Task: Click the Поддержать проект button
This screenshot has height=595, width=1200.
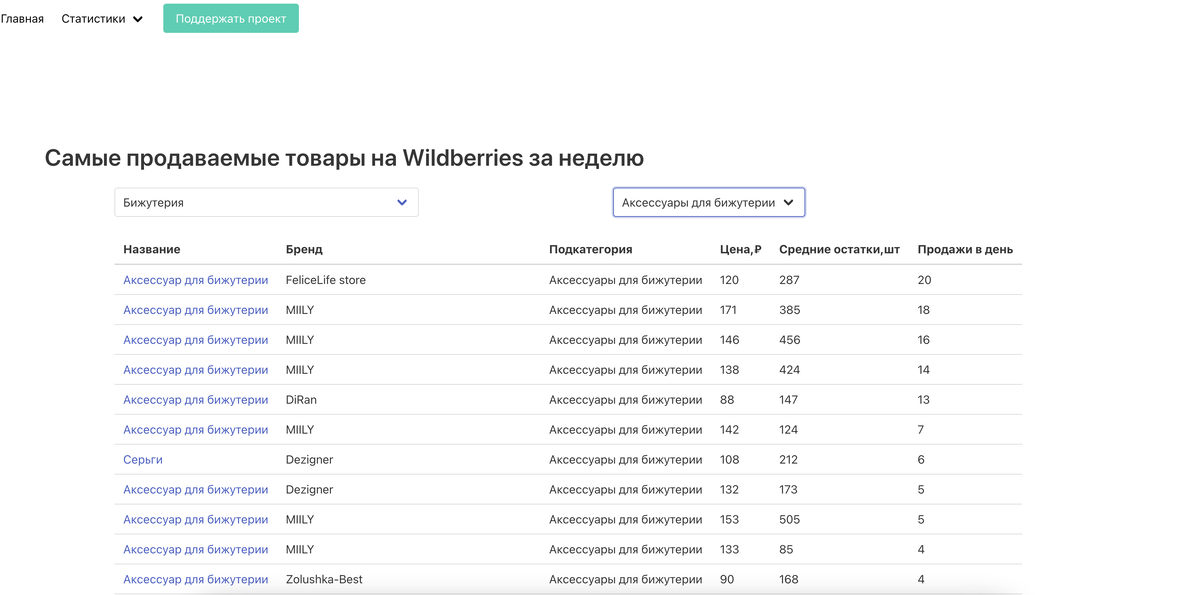Action: (231, 19)
